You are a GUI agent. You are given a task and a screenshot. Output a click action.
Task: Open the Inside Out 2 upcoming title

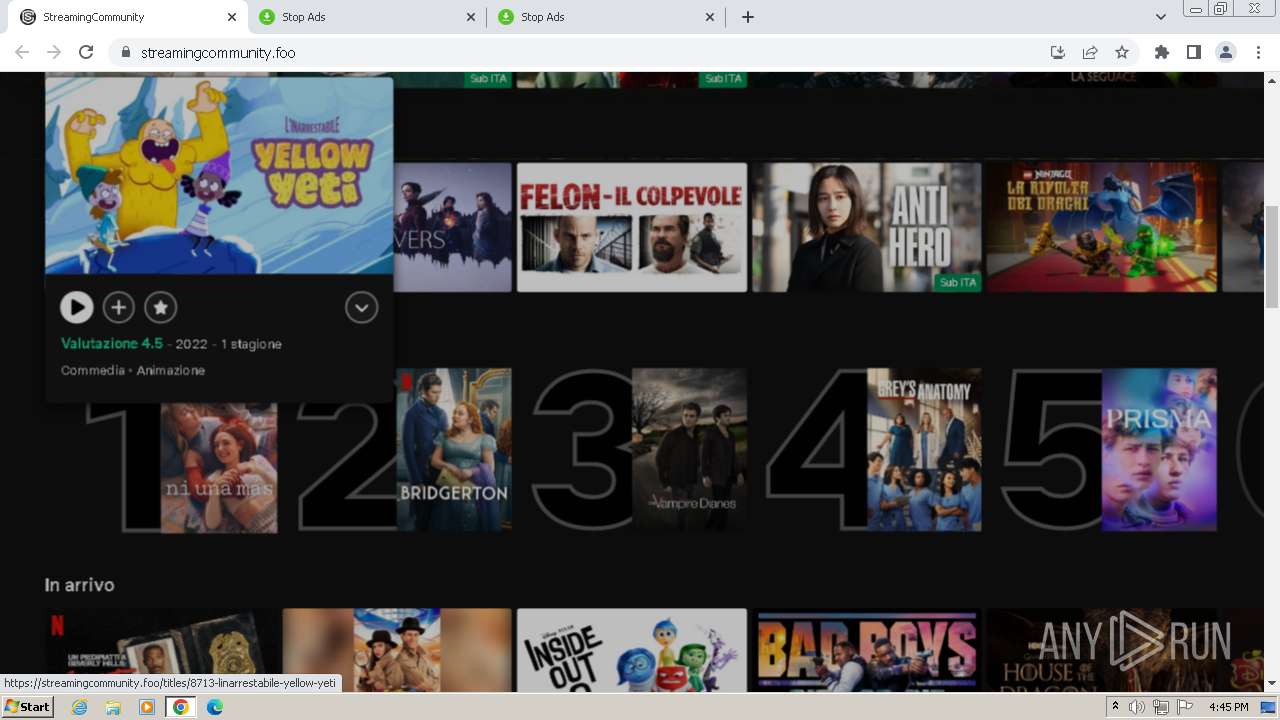(x=632, y=650)
